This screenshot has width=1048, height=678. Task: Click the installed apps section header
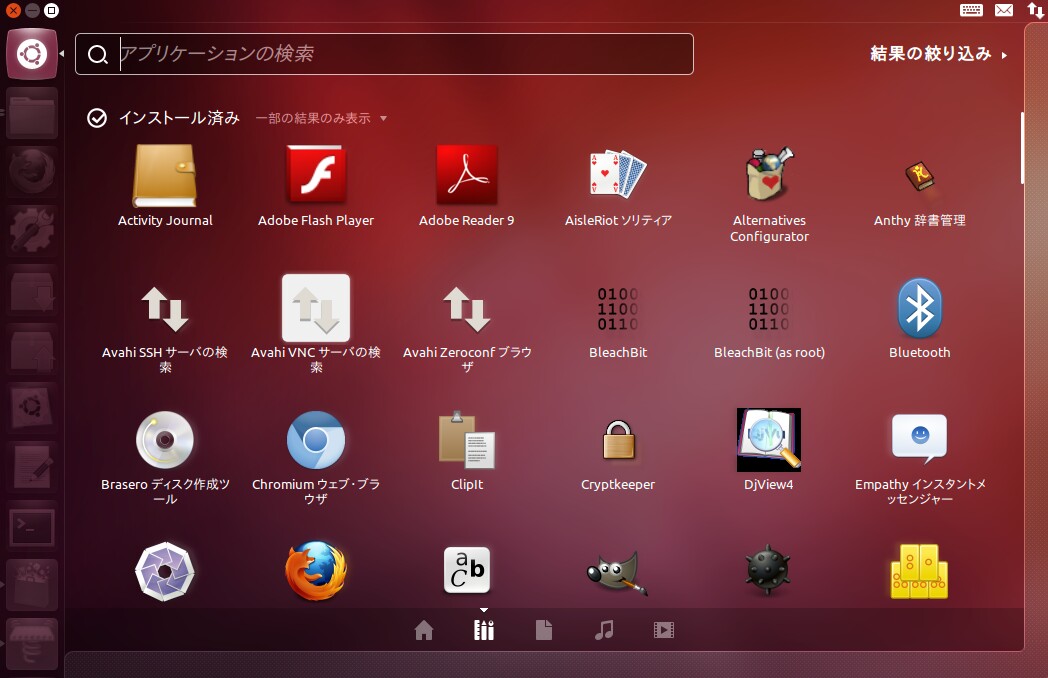click(179, 118)
